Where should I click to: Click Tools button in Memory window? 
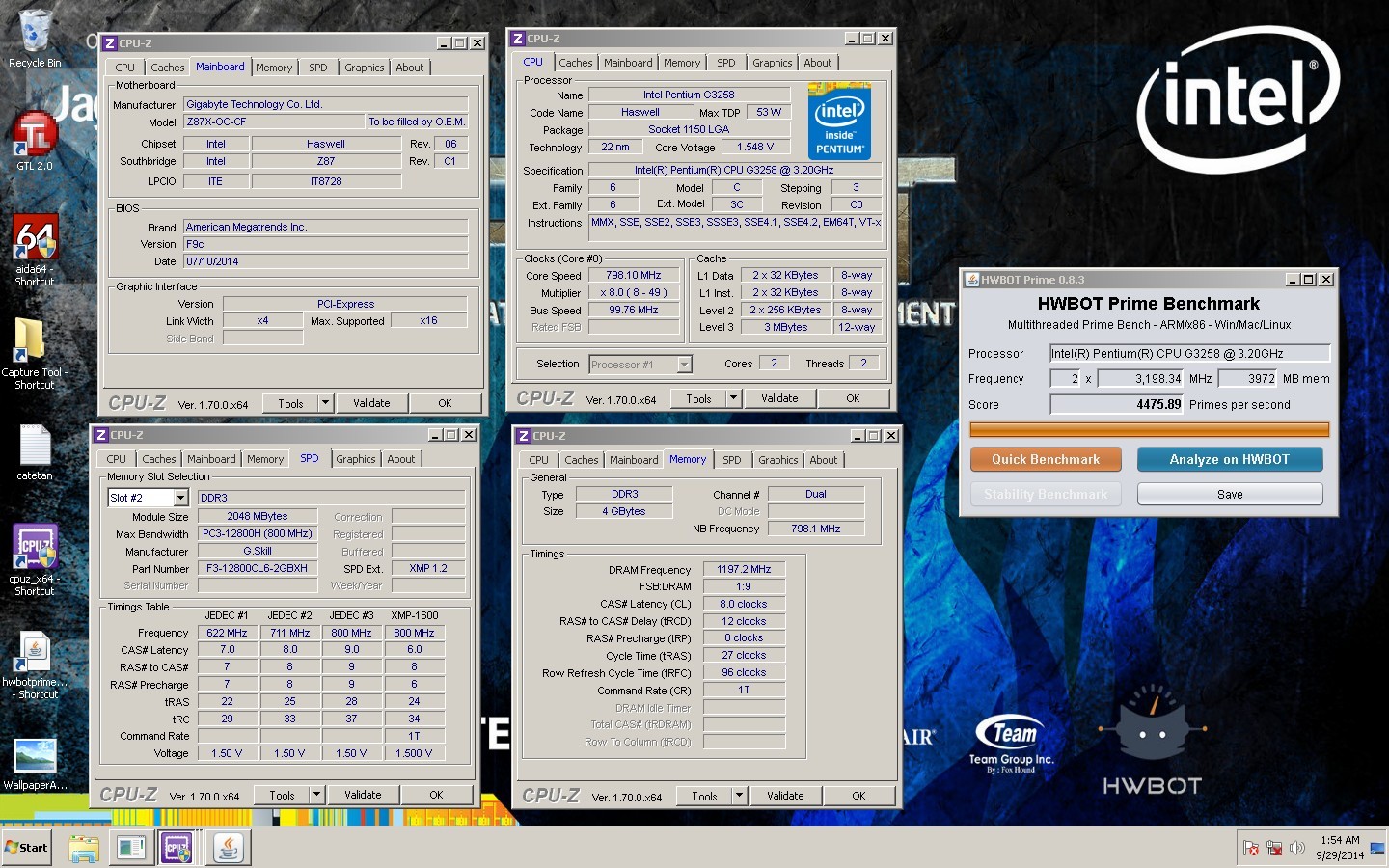pyautogui.click(x=704, y=796)
